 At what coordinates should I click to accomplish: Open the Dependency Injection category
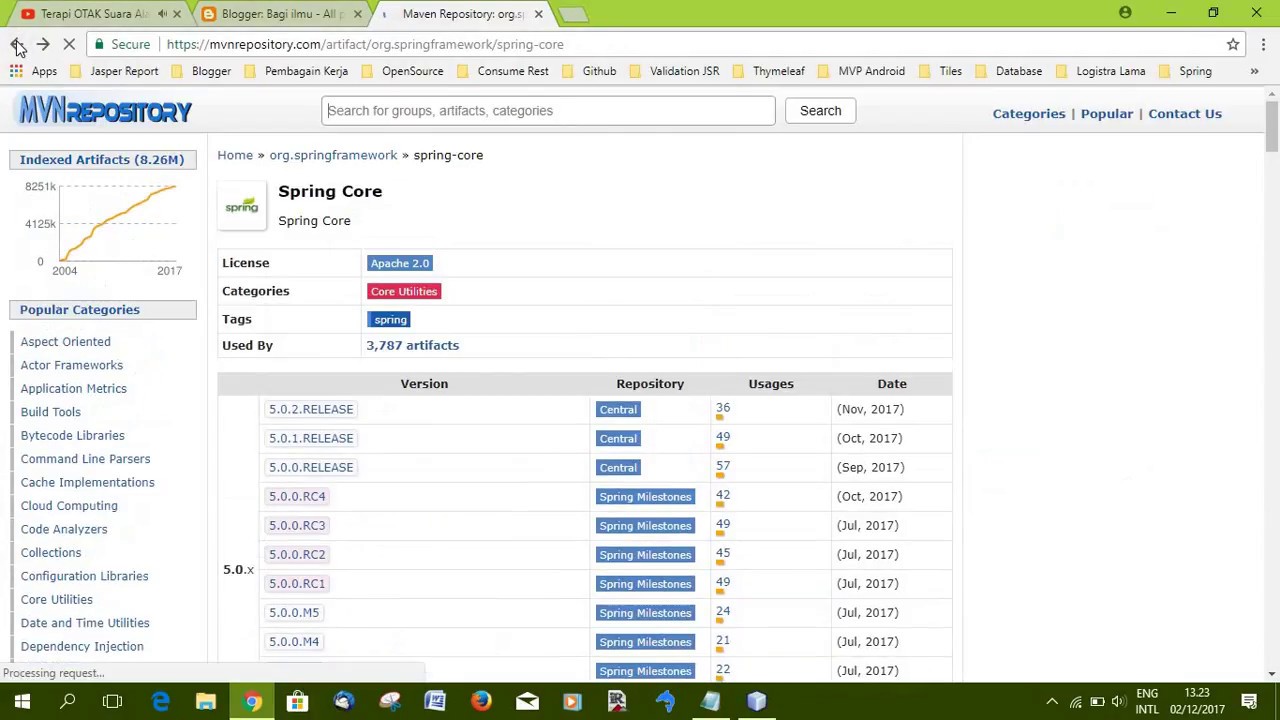pos(82,646)
